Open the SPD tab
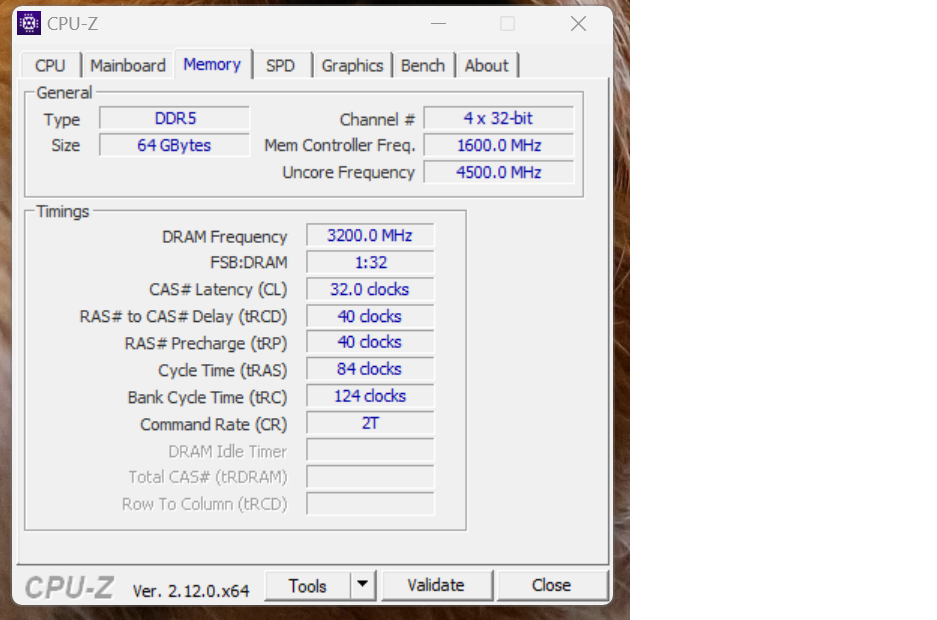The height and width of the screenshot is (620, 937). pyautogui.click(x=280, y=65)
